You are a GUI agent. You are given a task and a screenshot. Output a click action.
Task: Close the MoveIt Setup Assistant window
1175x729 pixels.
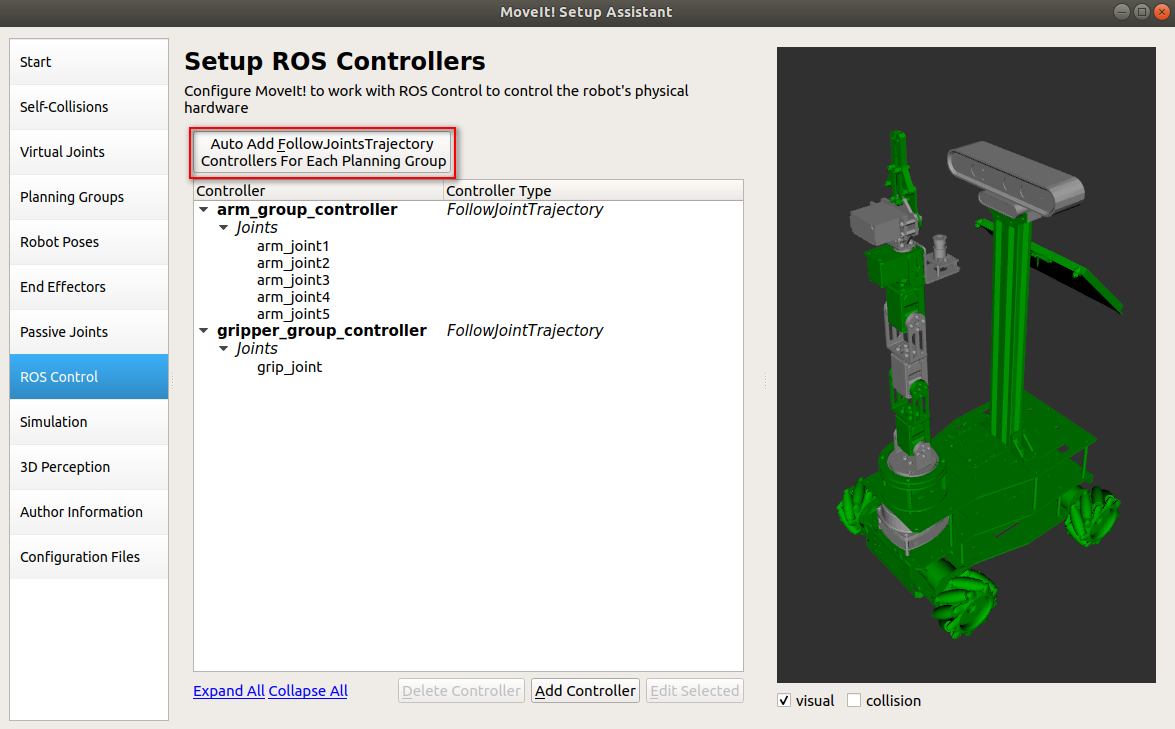(x=1162, y=11)
